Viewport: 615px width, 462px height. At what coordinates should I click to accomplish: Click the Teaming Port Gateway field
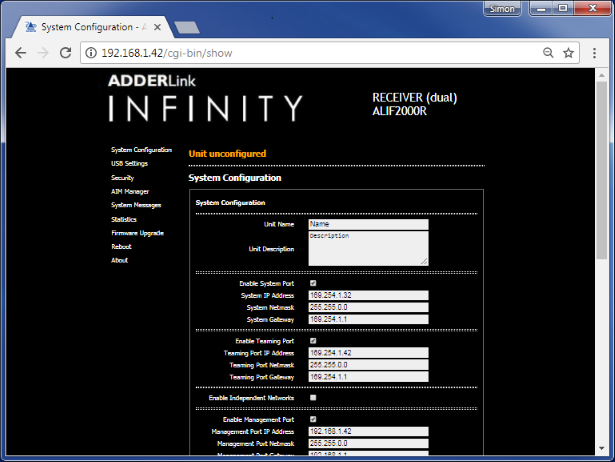[x=368, y=377]
